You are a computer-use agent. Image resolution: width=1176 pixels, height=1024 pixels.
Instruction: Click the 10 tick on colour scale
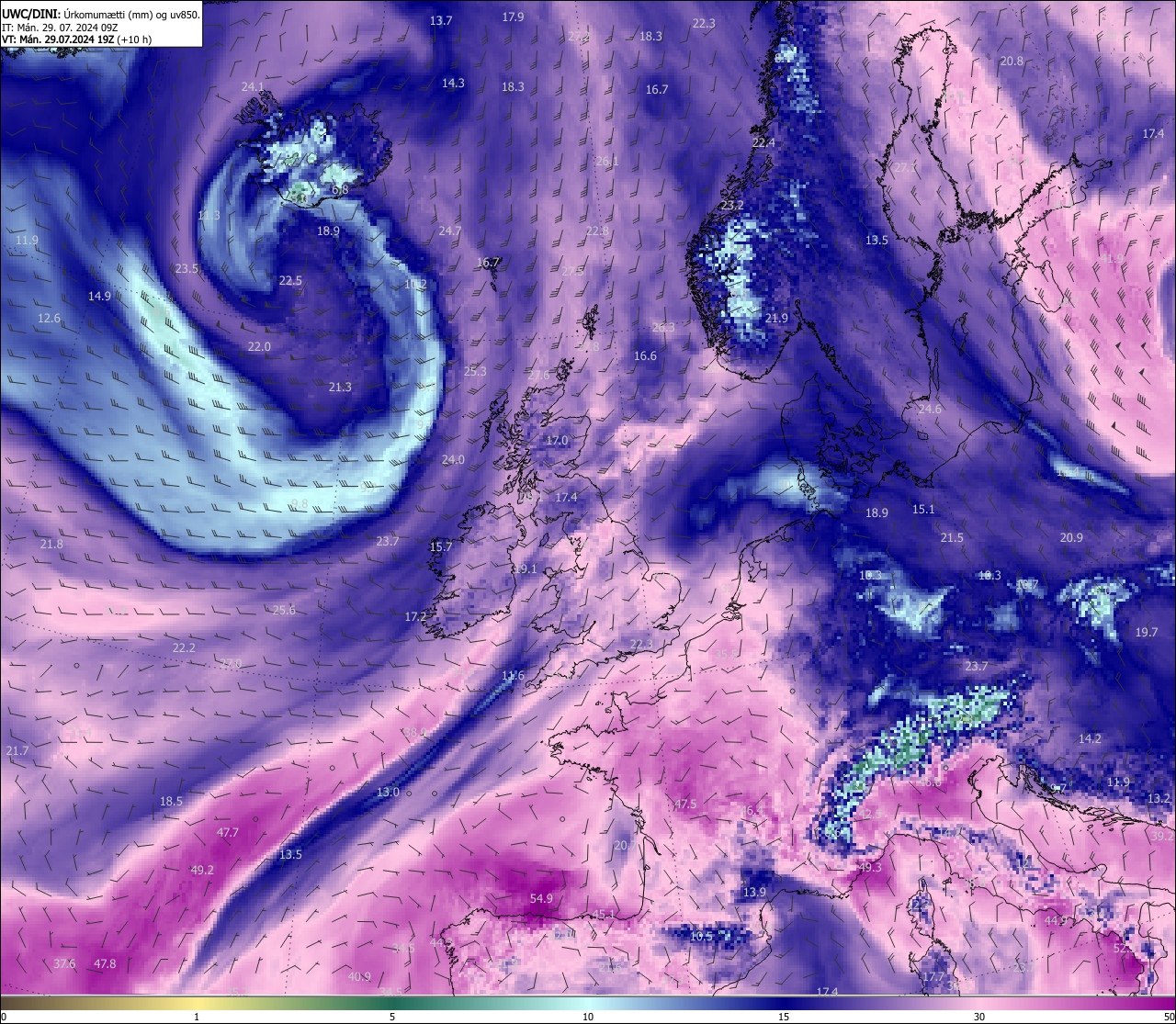[588, 1017]
